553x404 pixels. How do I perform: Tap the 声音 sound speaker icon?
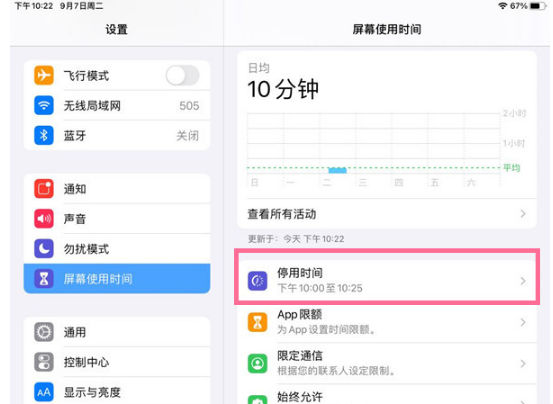44,219
